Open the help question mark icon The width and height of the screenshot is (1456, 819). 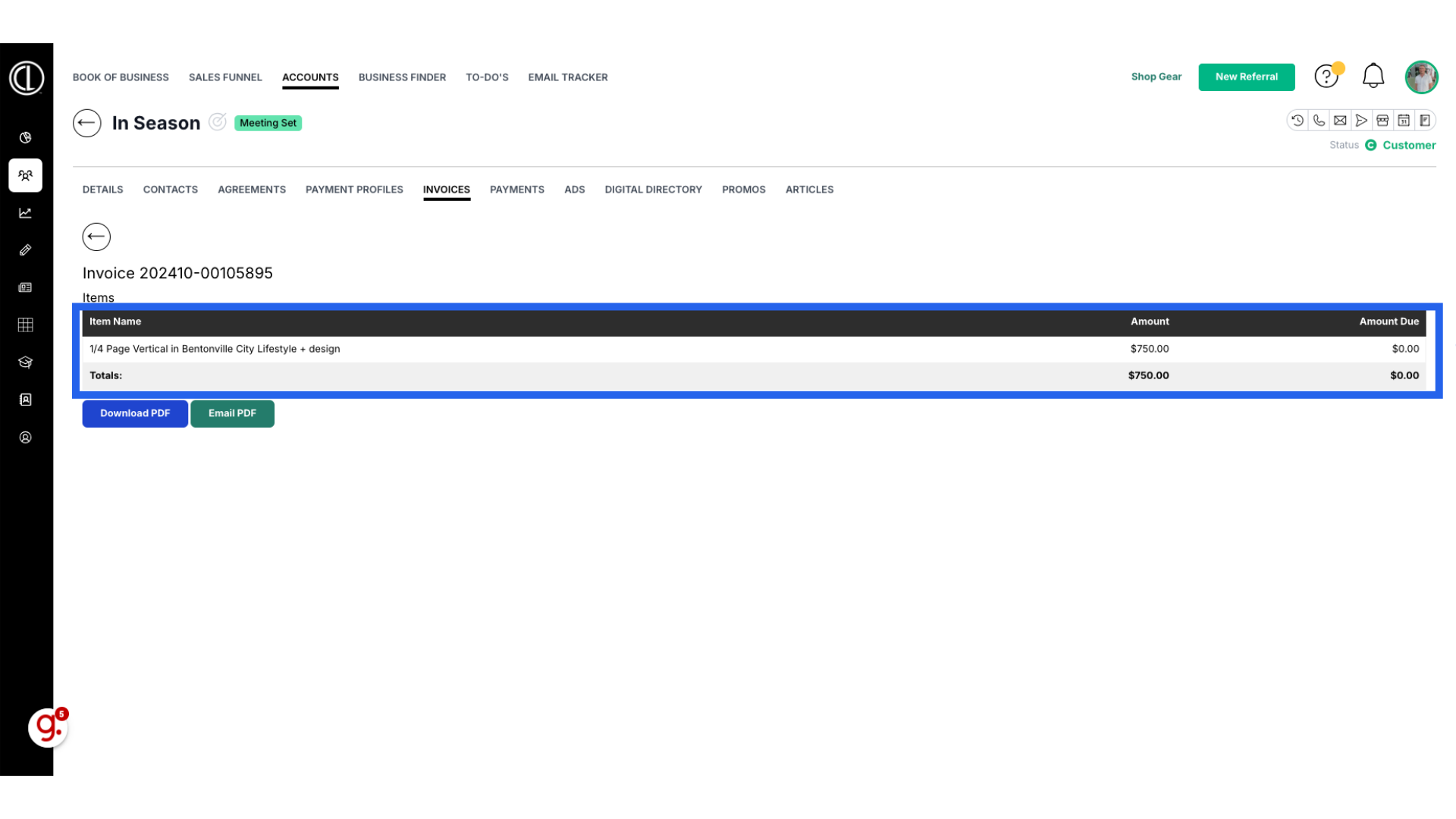pyautogui.click(x=1326, y=77)
